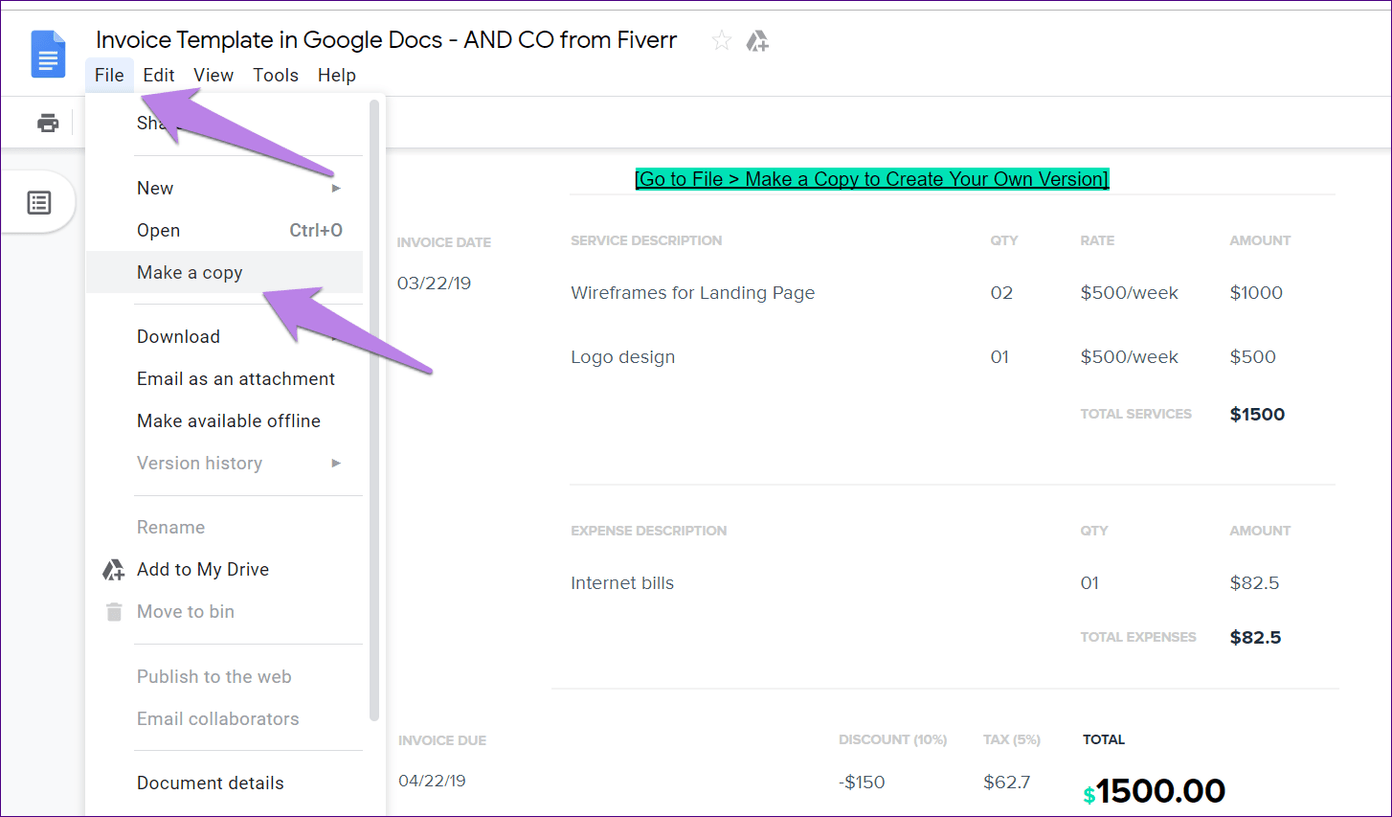Click the TOTAL EXPENSES label
This screenshot has width=1392, height=817.
[1138, 637]
